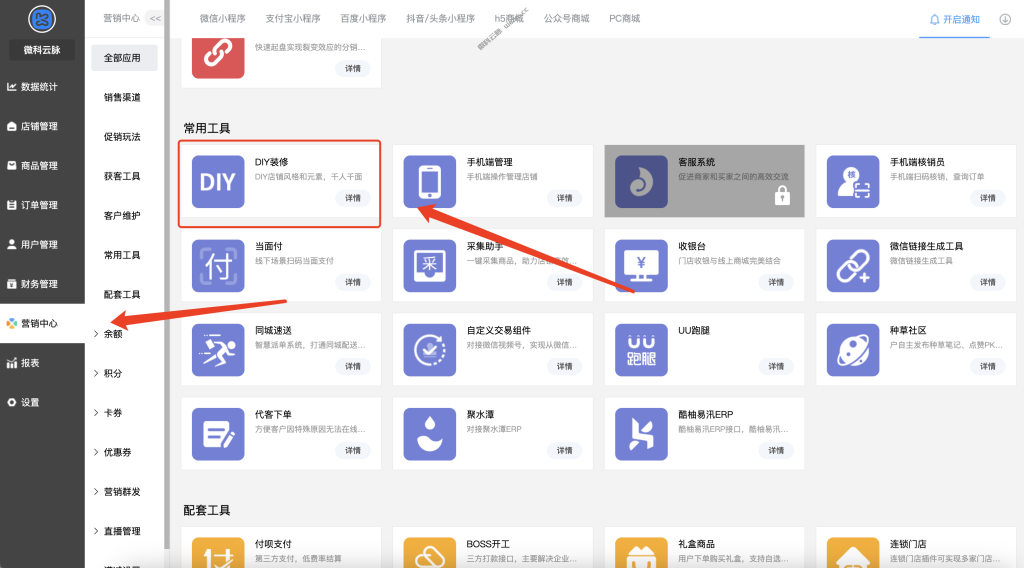Screen dimensions: 1024x568
Task: Open the 自定义交易组件 icon
Action: (430, 350)
